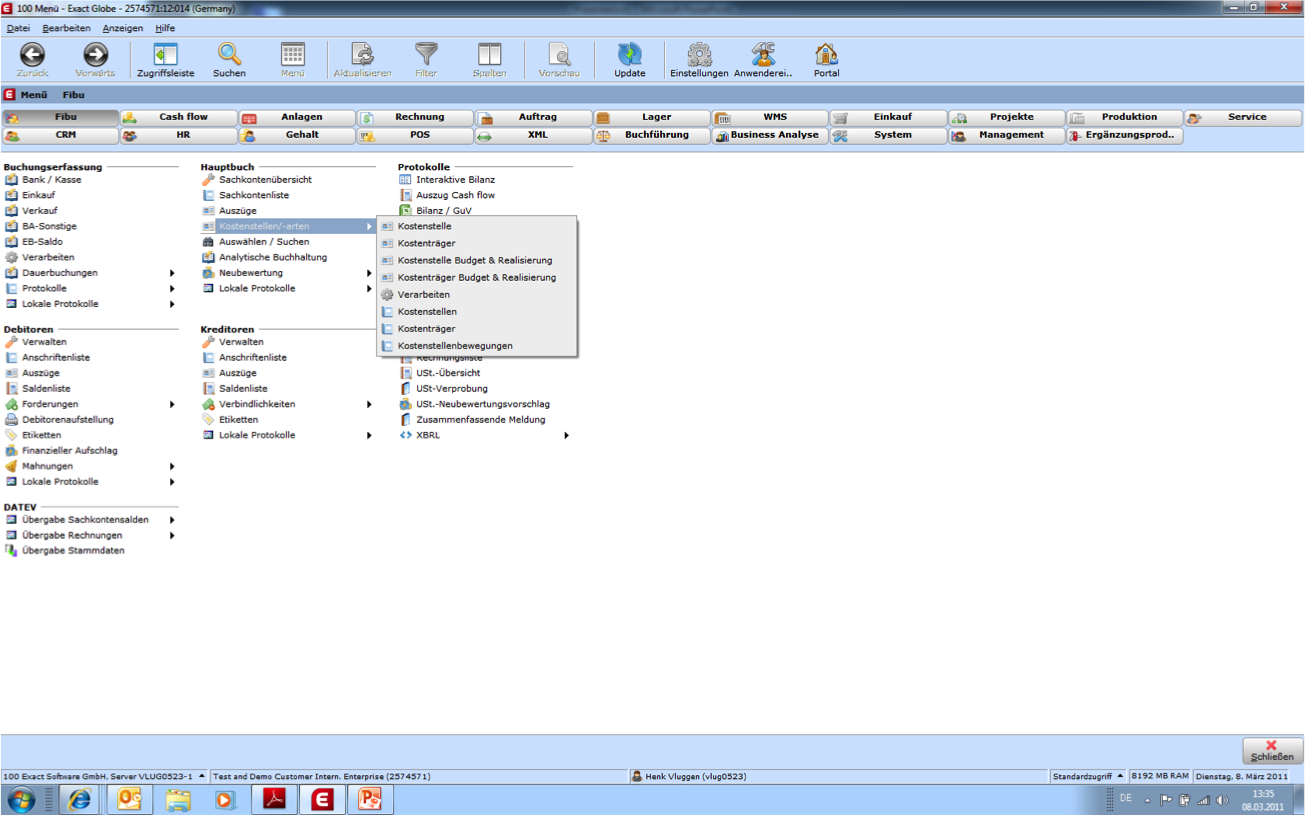The height and width of the screenshot is (816, 1305).
Task: Open the Buchführung module tab
Action: coord(652,135)
